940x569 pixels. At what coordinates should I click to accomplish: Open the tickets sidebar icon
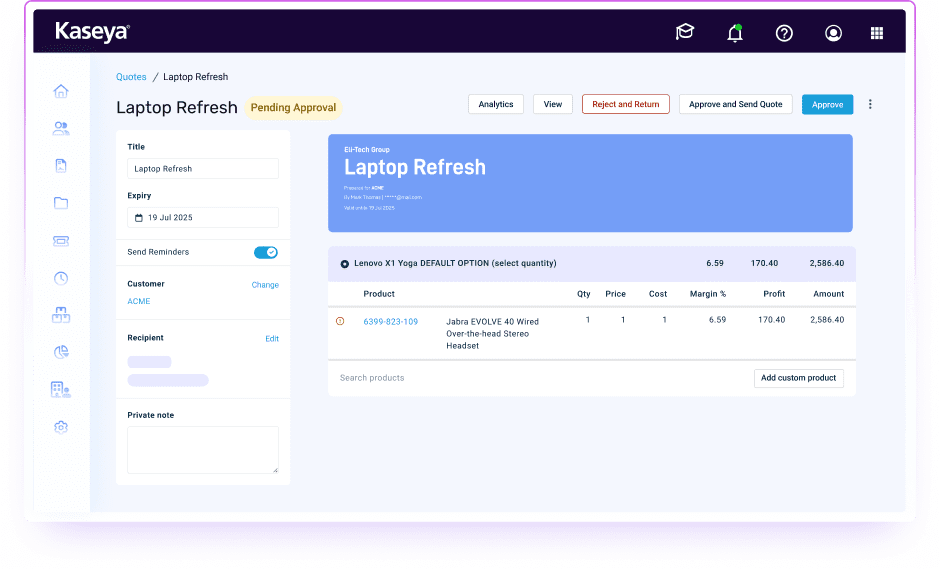tap(61, 240)
